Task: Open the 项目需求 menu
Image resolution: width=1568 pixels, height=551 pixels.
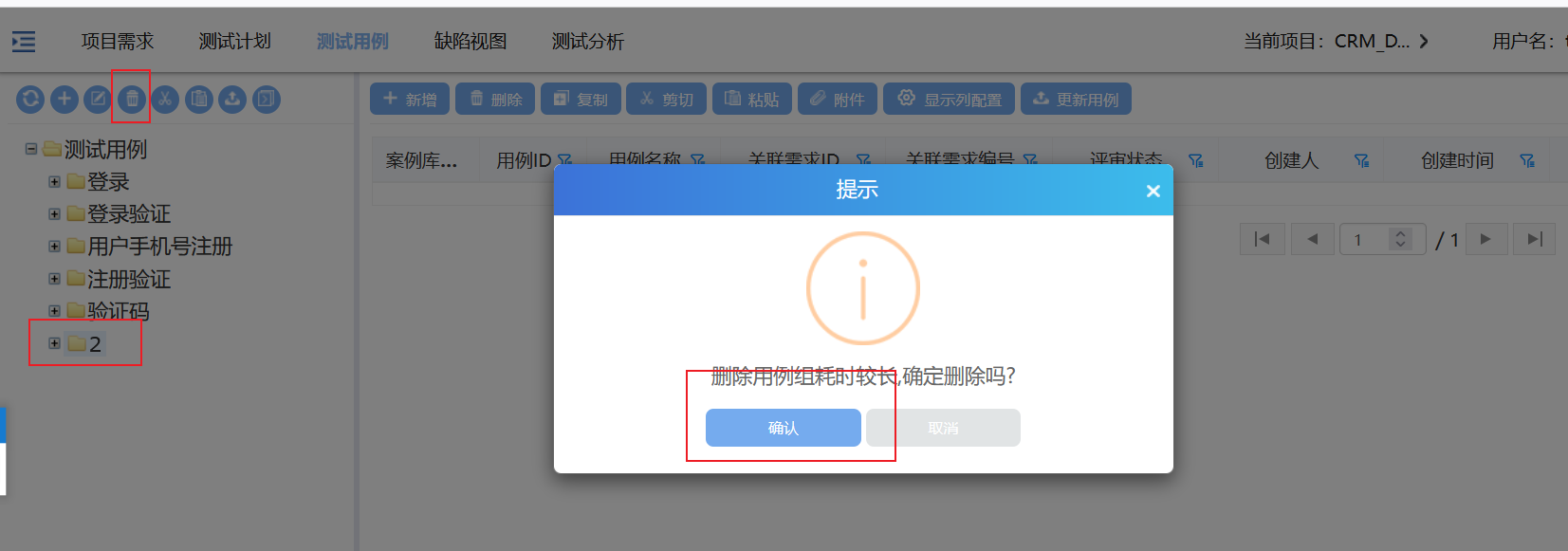Action: (118, 41)
